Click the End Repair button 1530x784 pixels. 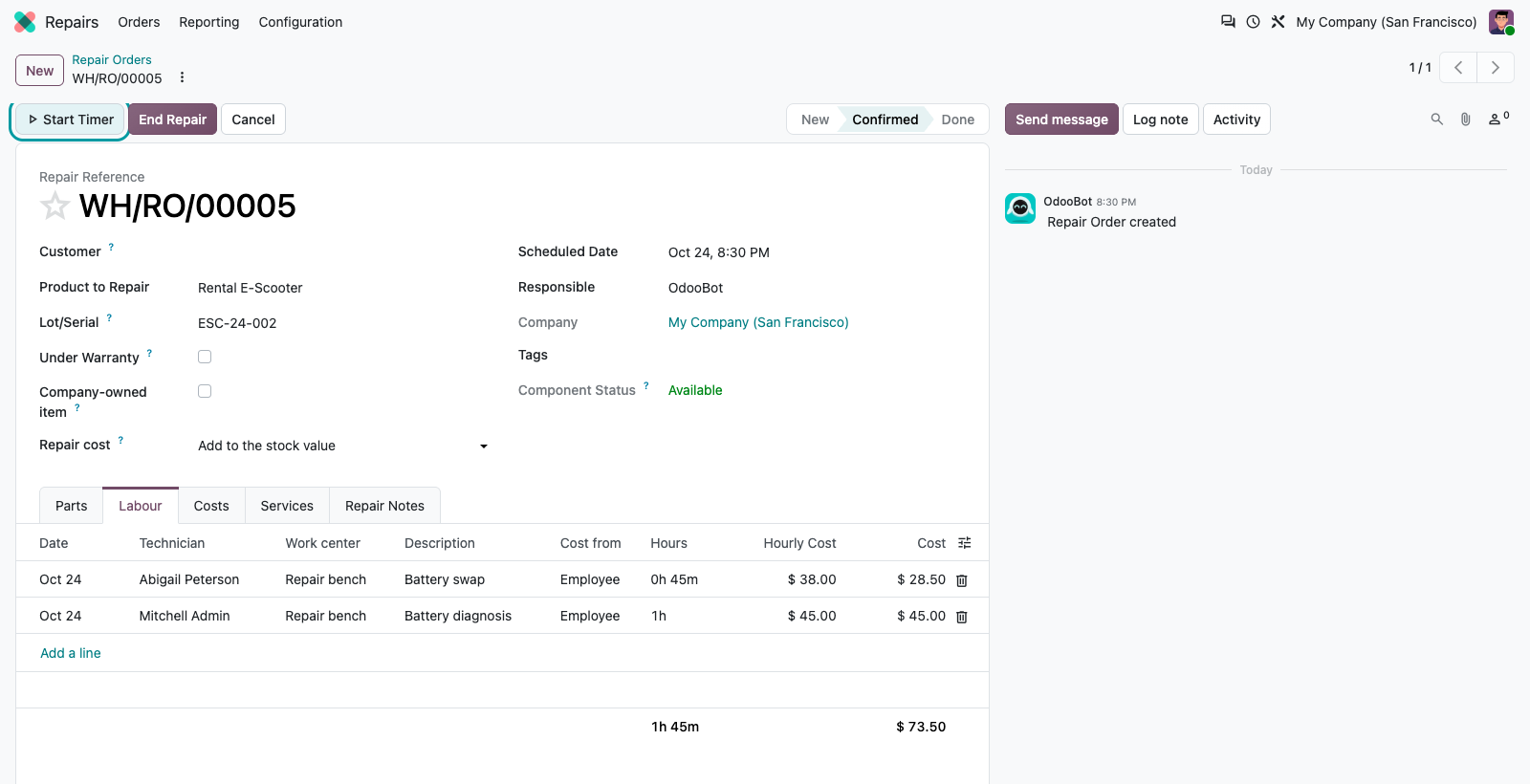pyautogui.click(x=172, y=120)
